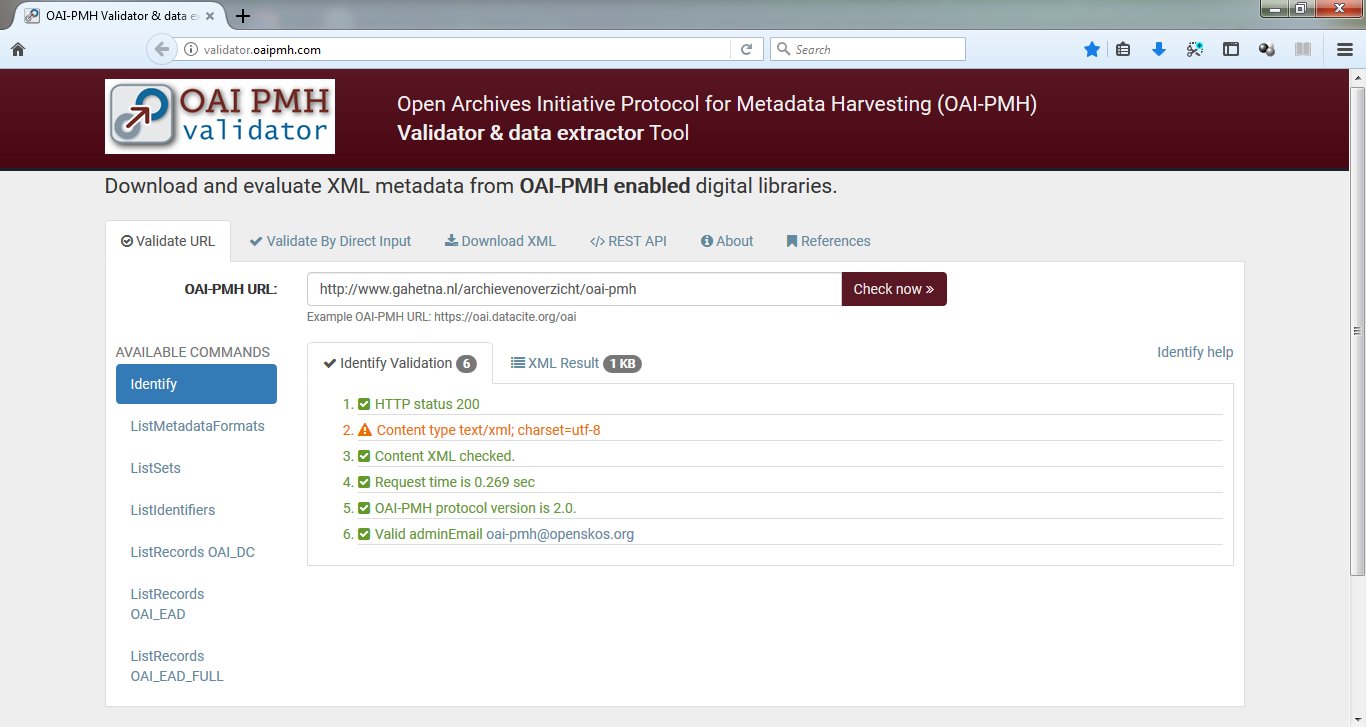Click green check icon beside Request time

pos(364,482)
